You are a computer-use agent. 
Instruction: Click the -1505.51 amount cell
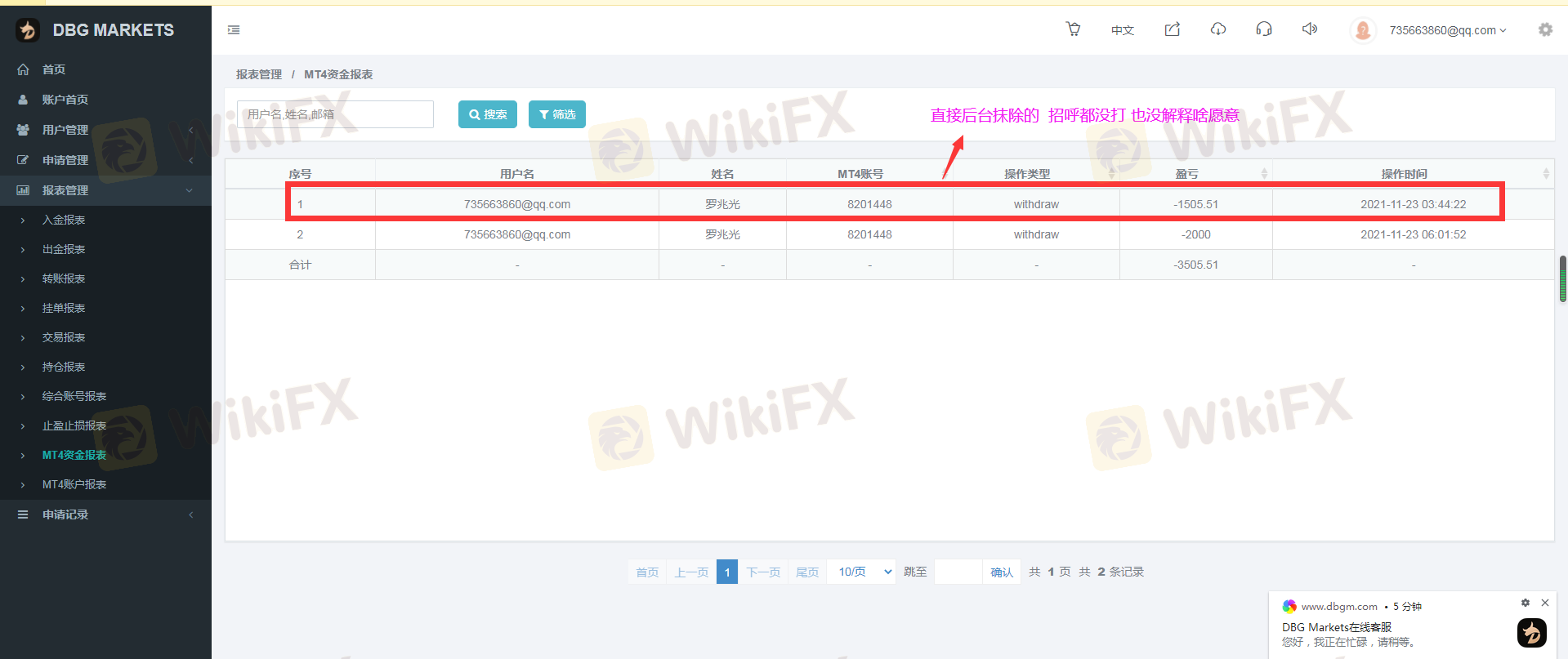pyautogui.click(x=1195, y=204)
